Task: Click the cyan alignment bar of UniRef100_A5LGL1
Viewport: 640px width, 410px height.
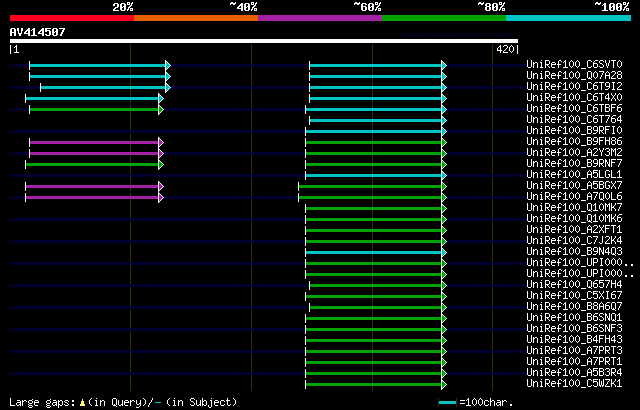Action: point(376,175)
